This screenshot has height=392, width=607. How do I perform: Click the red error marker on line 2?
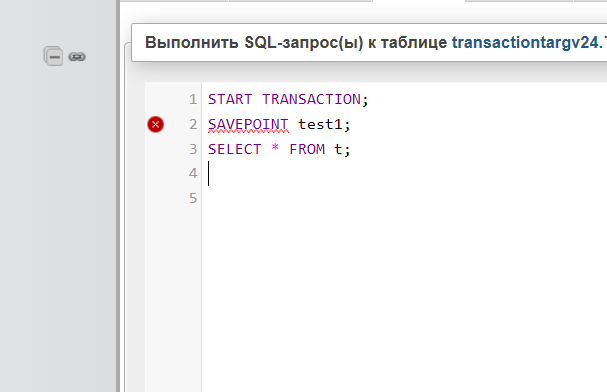click(156, 124)
